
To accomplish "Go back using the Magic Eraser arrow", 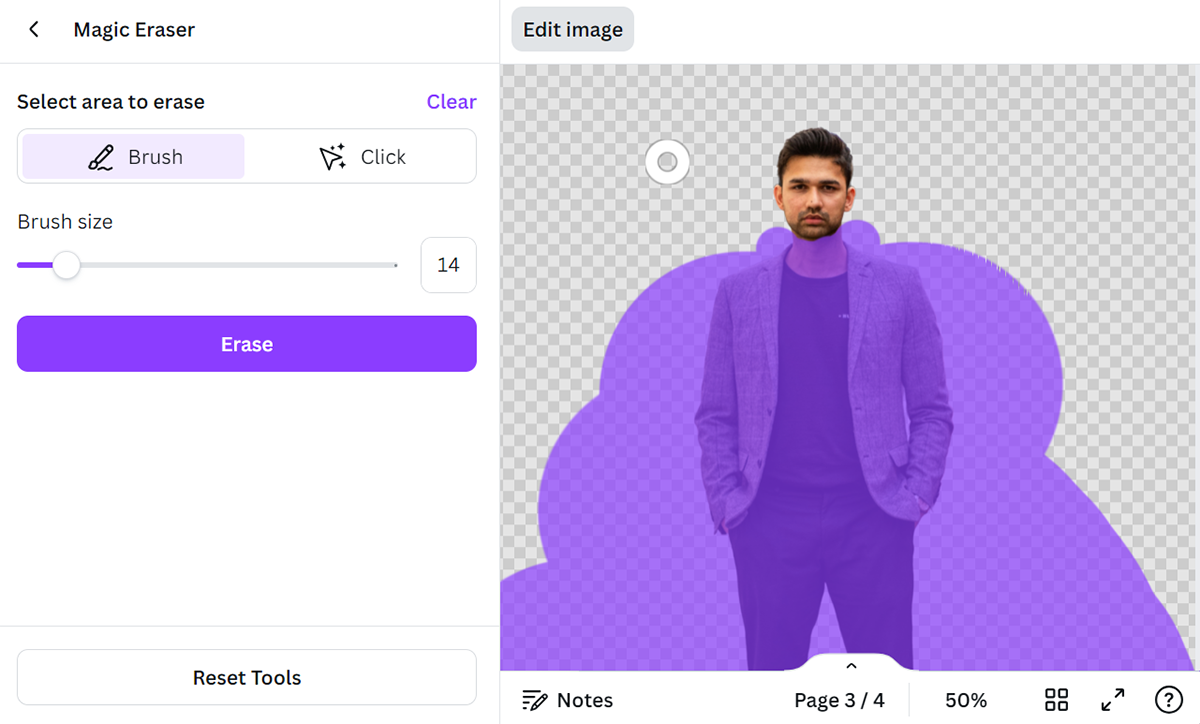I will 34,30.
